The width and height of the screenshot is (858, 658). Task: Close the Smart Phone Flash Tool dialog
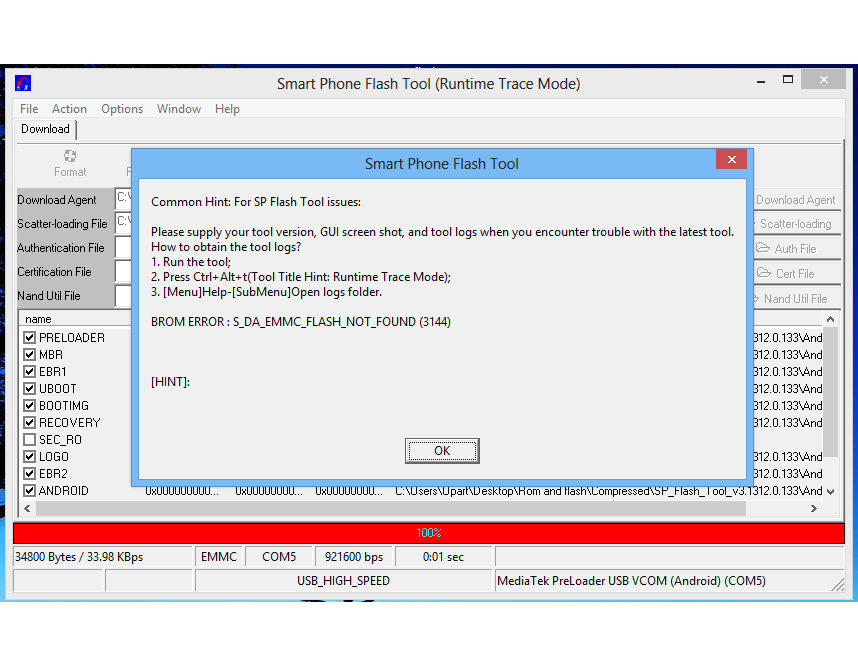(x=731, y=159)
